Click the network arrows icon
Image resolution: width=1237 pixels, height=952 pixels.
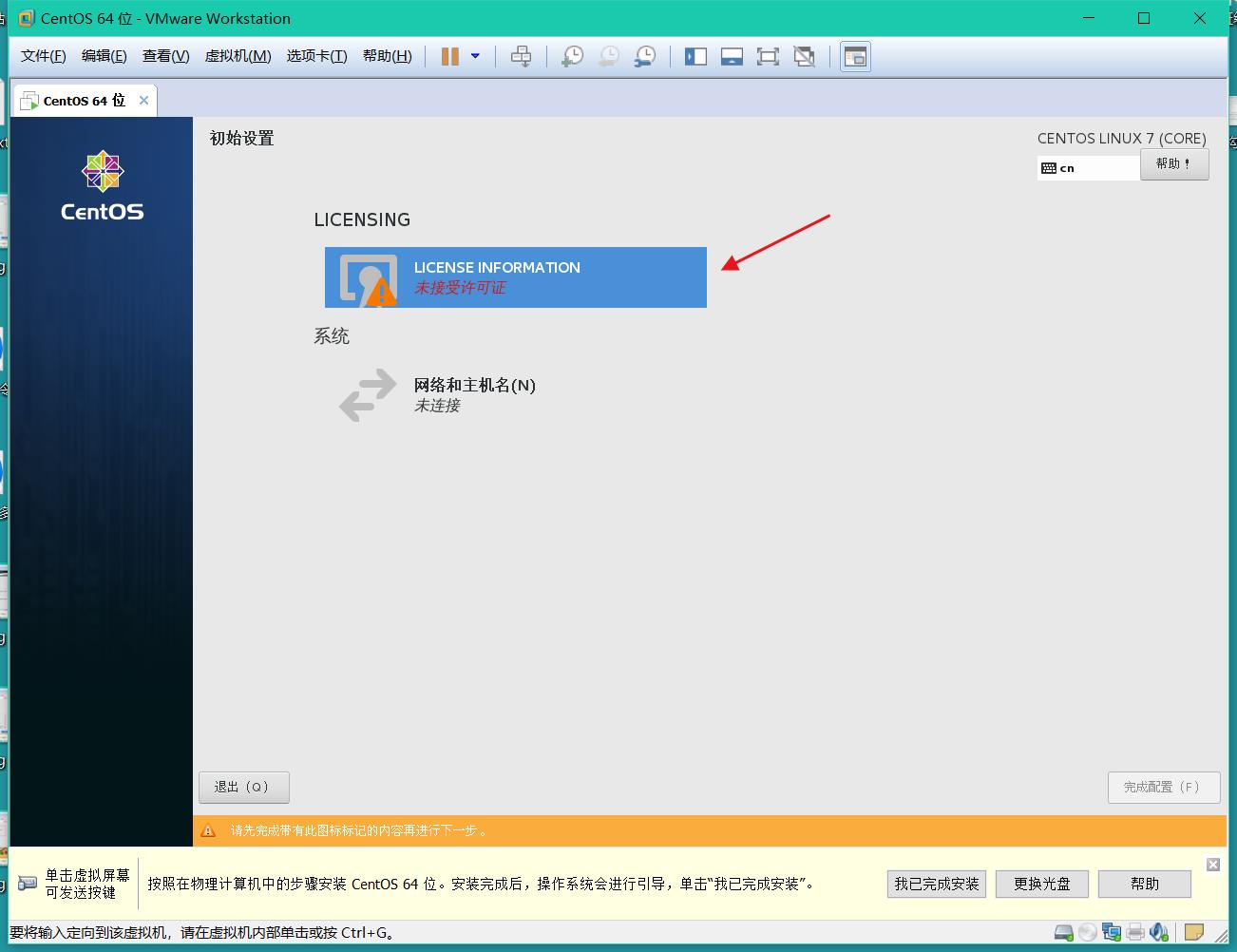tap(368, 395)
